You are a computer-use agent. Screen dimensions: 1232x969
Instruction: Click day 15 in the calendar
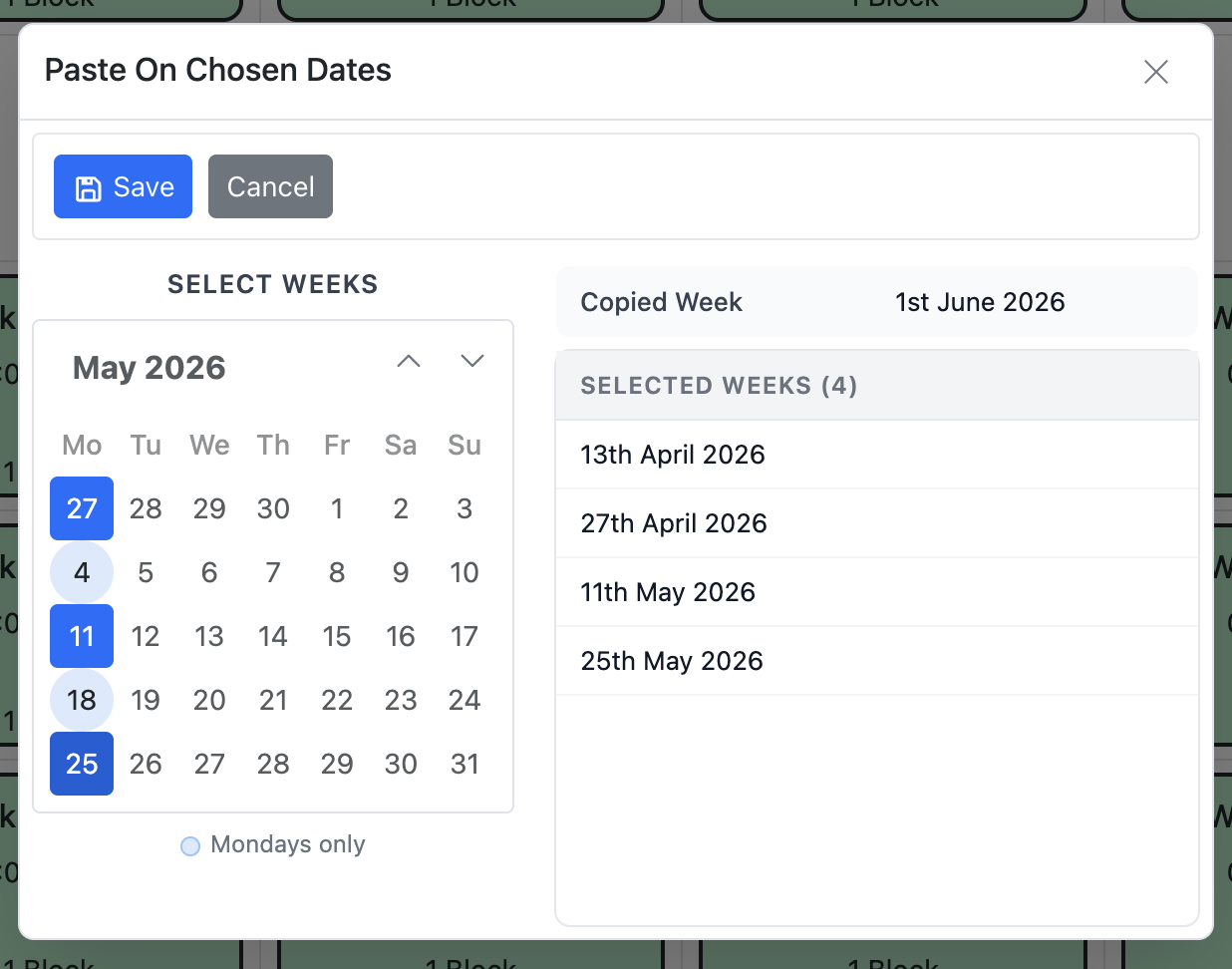point(337,636)
